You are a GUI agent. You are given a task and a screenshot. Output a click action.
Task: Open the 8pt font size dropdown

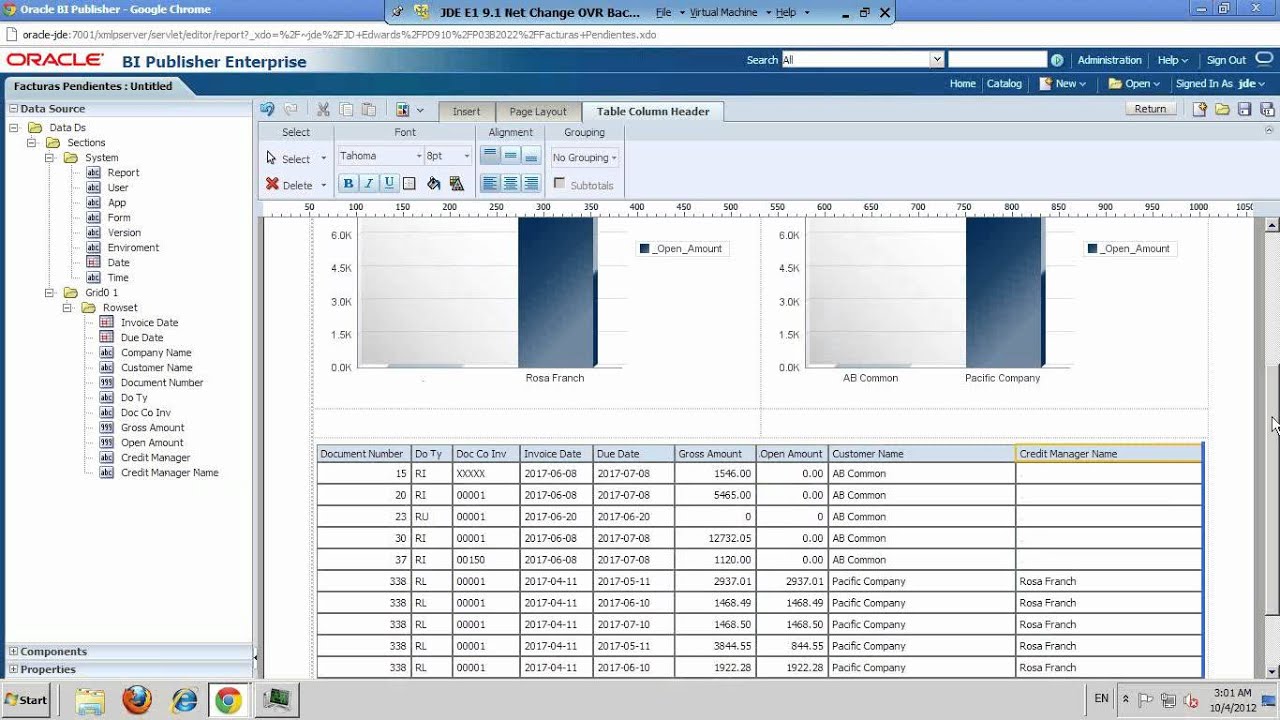click(448, 156)
